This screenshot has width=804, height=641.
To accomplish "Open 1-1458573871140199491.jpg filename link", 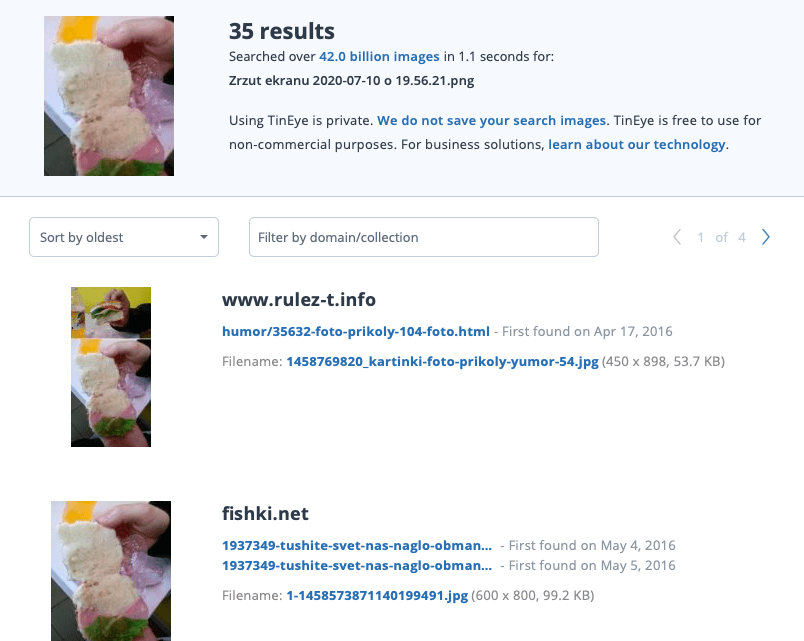I will tap(377, 595).
